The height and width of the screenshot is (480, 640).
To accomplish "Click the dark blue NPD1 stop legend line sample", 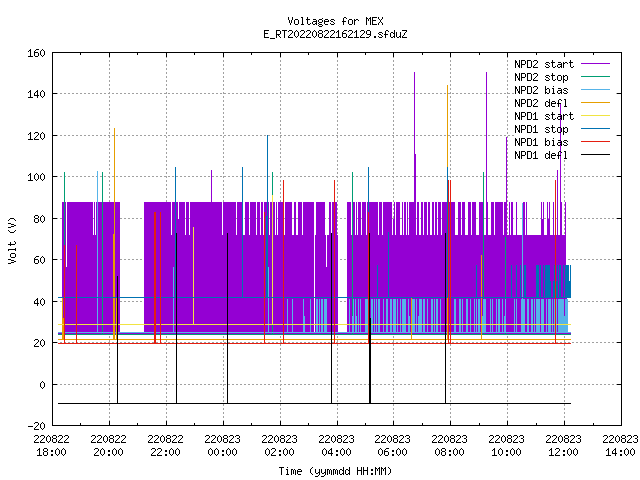I will pyautogui.click(x=595, y=129).
